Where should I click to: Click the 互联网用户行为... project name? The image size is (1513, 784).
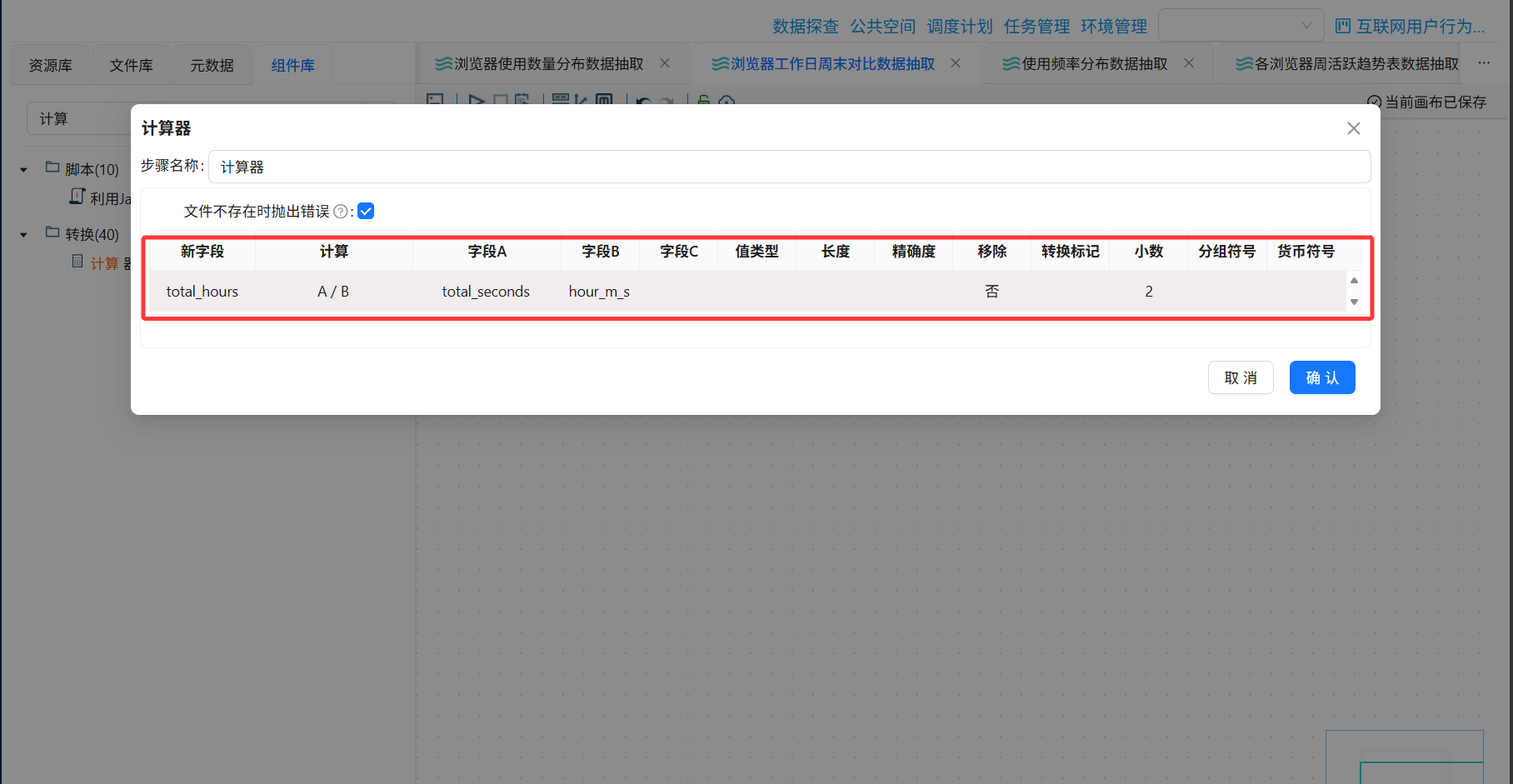pos(1420,27)
